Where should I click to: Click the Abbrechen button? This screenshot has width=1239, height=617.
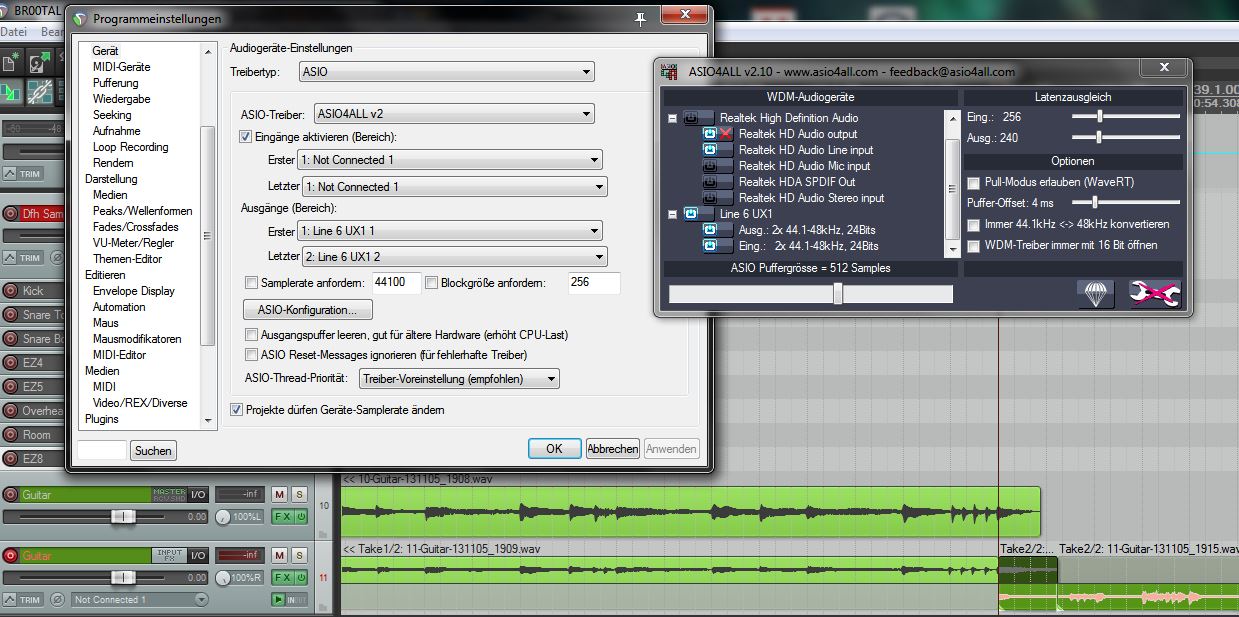tap(613, 449)
